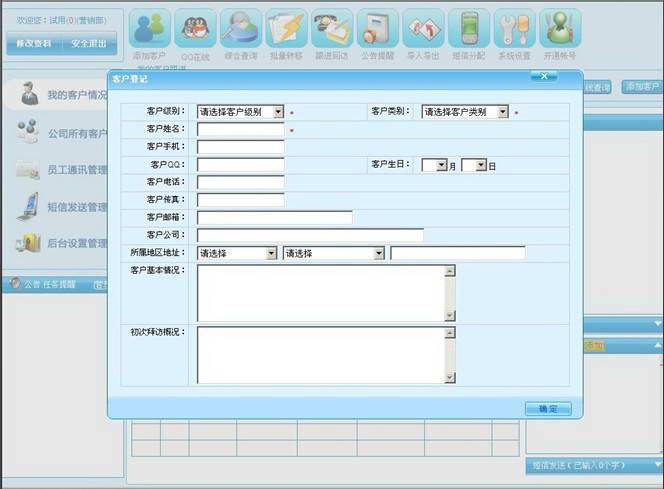Click the 客户邮箱 input field
Screen dimensions: 664x489
click(x=274, y=218)
